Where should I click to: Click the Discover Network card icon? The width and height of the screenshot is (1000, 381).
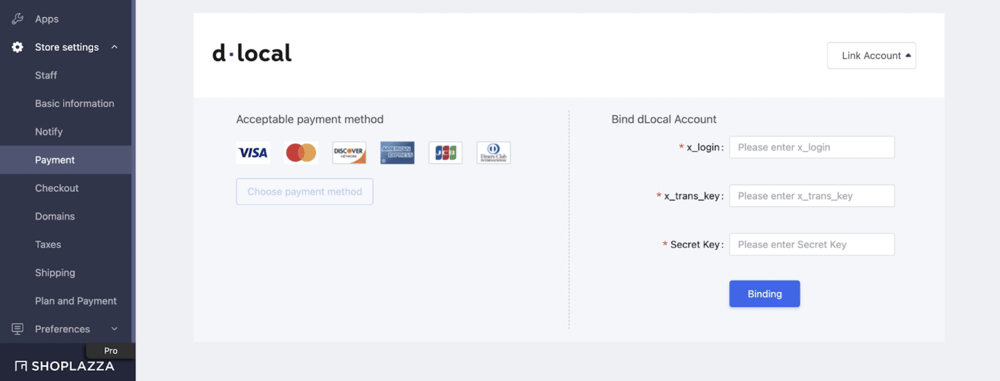[x=349, y=153]
